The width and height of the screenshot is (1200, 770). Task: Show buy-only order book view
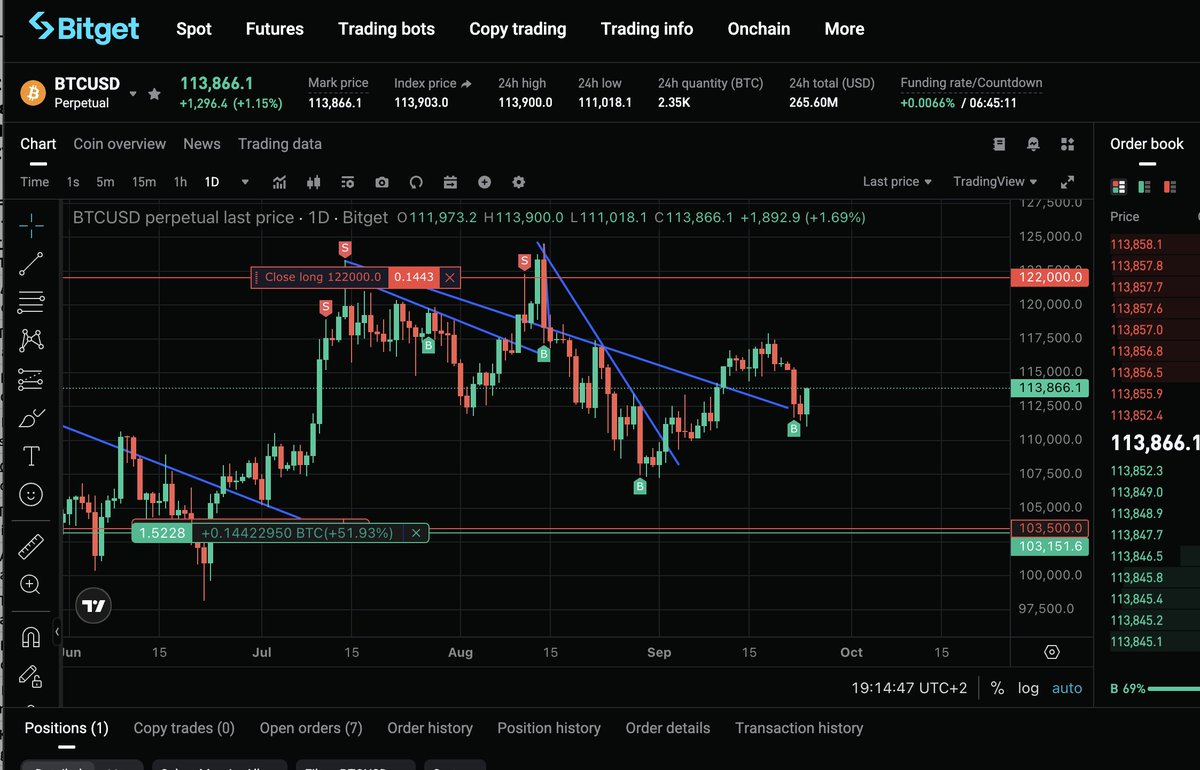[x=1143, y=186]
